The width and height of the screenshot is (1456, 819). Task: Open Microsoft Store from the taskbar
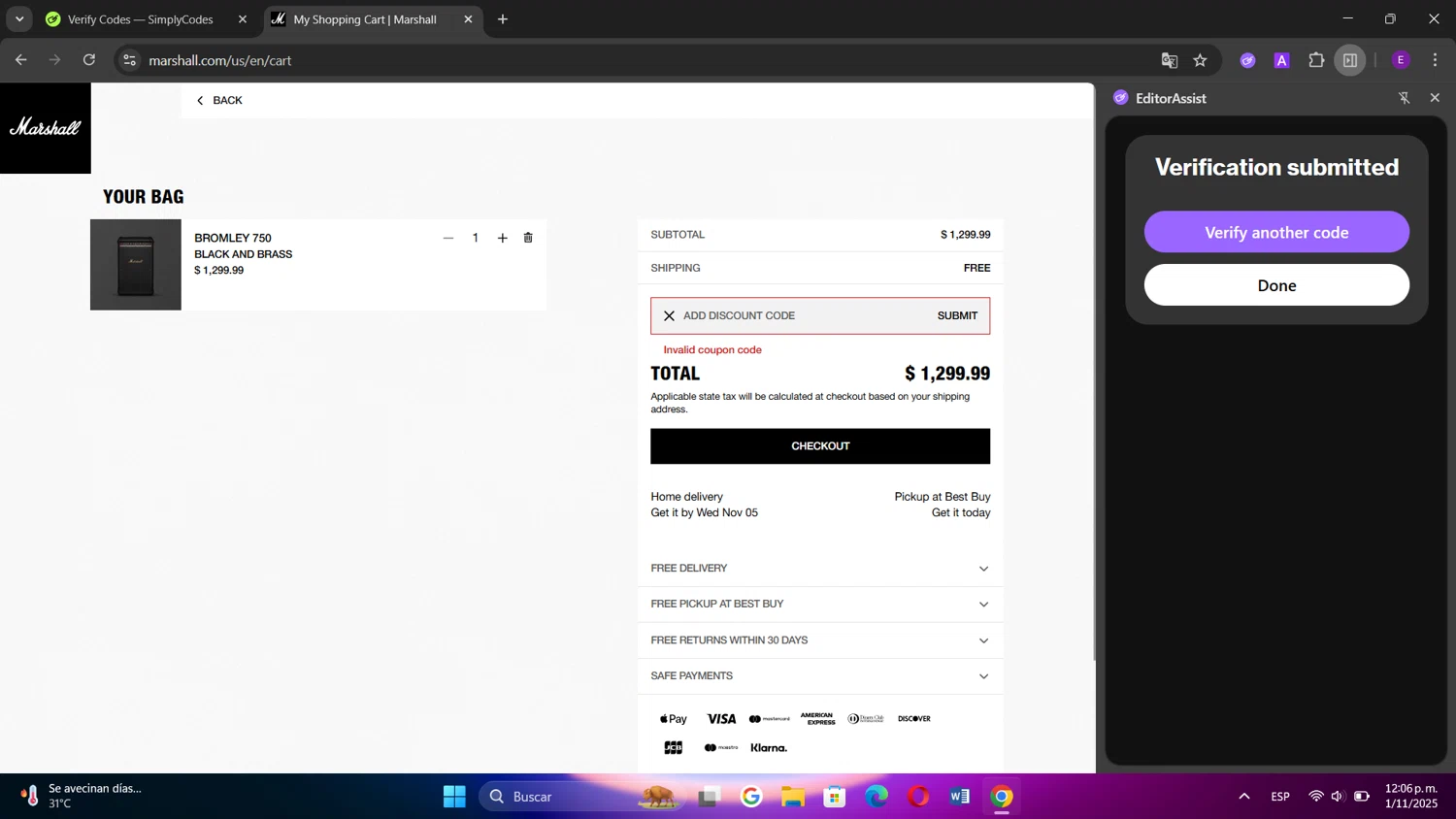point(835,797)
